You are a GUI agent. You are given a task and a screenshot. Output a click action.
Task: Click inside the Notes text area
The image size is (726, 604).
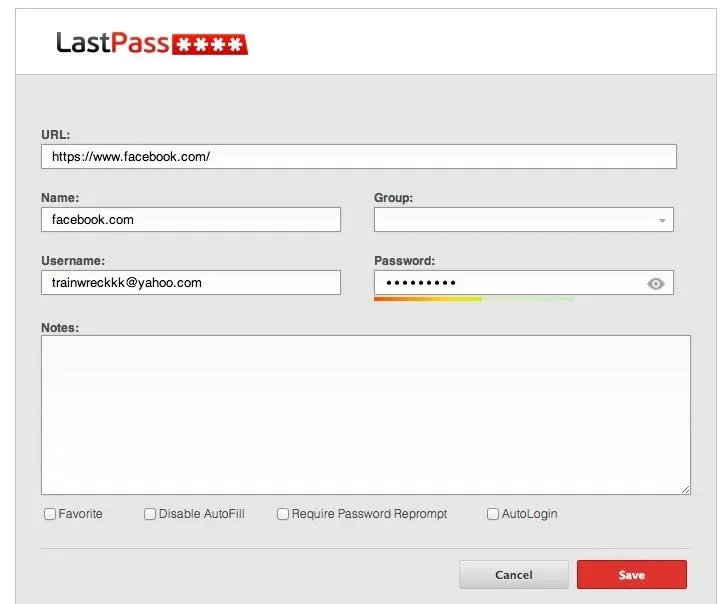[366, 415]
